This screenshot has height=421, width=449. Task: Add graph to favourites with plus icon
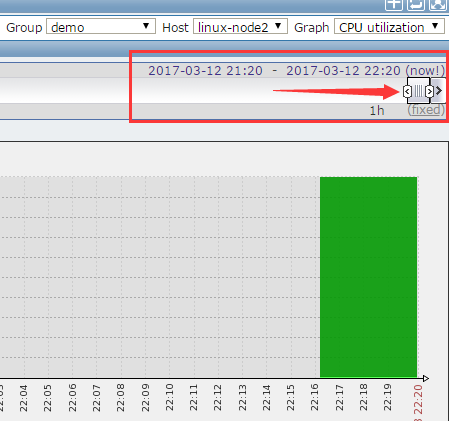coord(394,5)
